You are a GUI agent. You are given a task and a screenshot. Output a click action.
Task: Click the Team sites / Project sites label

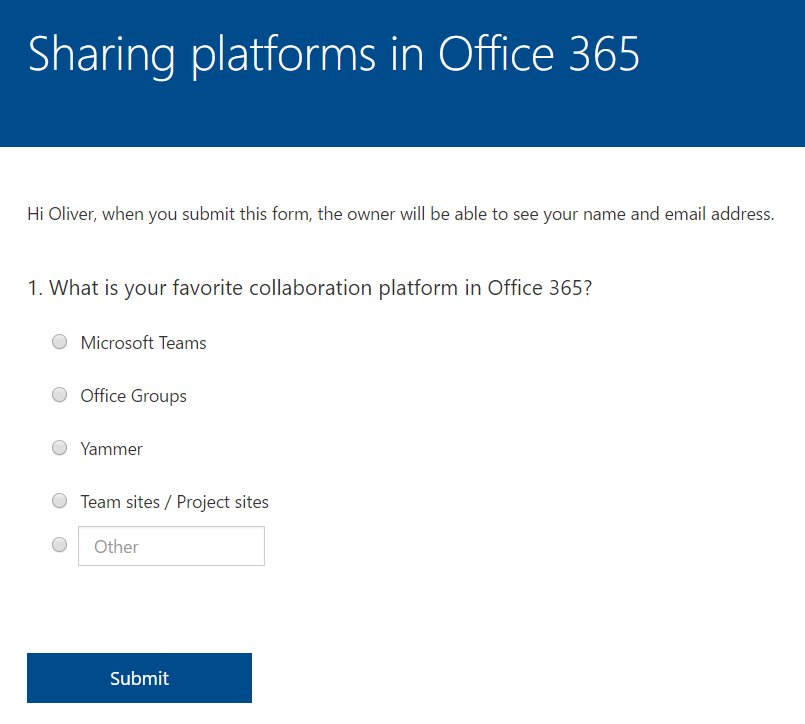[175, 502]
